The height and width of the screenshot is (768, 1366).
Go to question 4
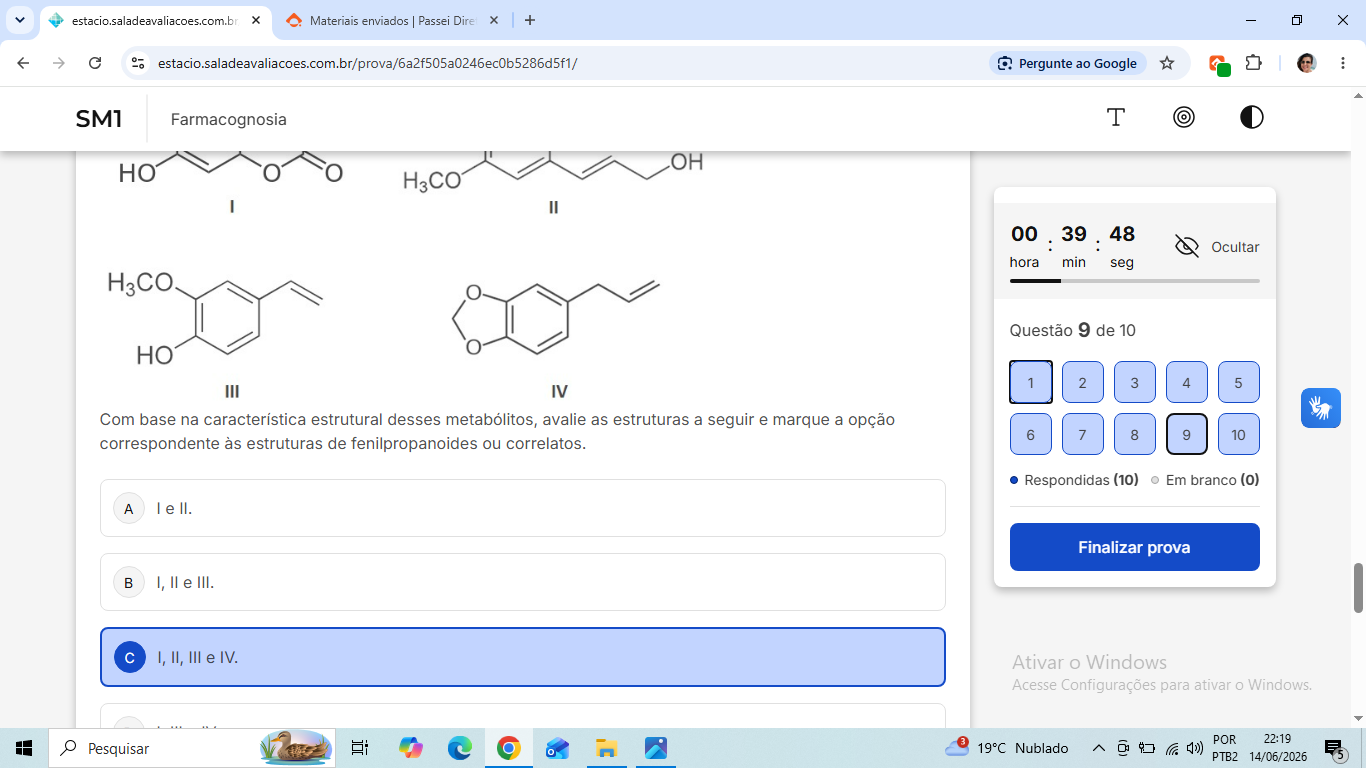click(1187, 382)
